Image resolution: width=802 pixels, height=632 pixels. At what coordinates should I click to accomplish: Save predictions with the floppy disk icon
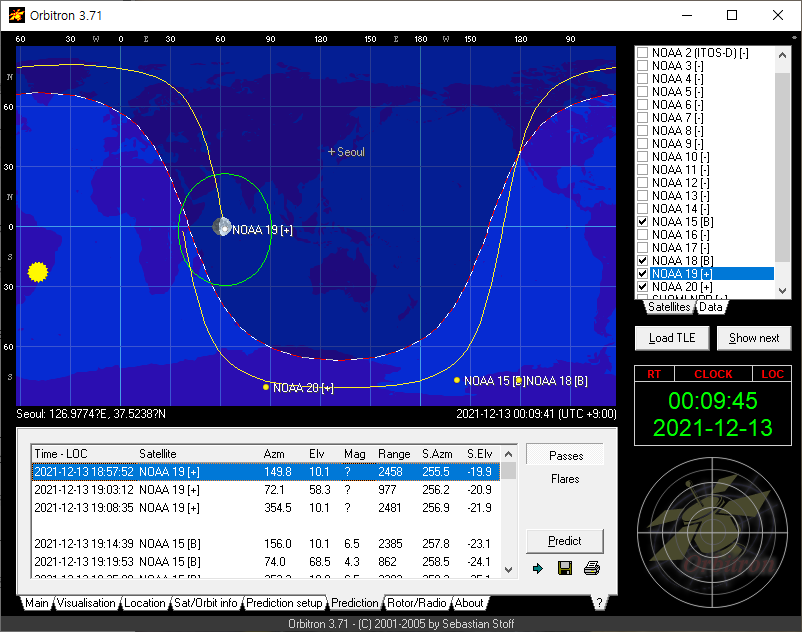565,569
